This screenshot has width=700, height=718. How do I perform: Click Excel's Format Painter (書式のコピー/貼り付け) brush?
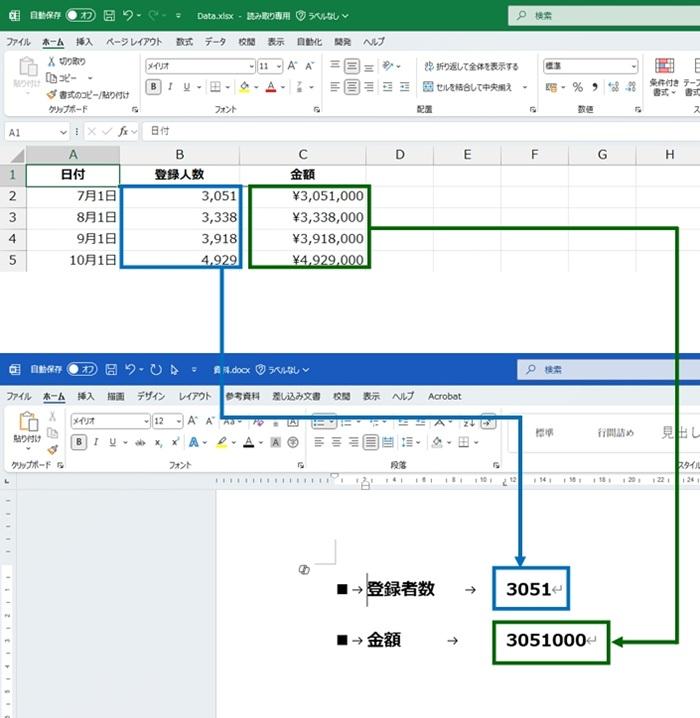point(52,95)
